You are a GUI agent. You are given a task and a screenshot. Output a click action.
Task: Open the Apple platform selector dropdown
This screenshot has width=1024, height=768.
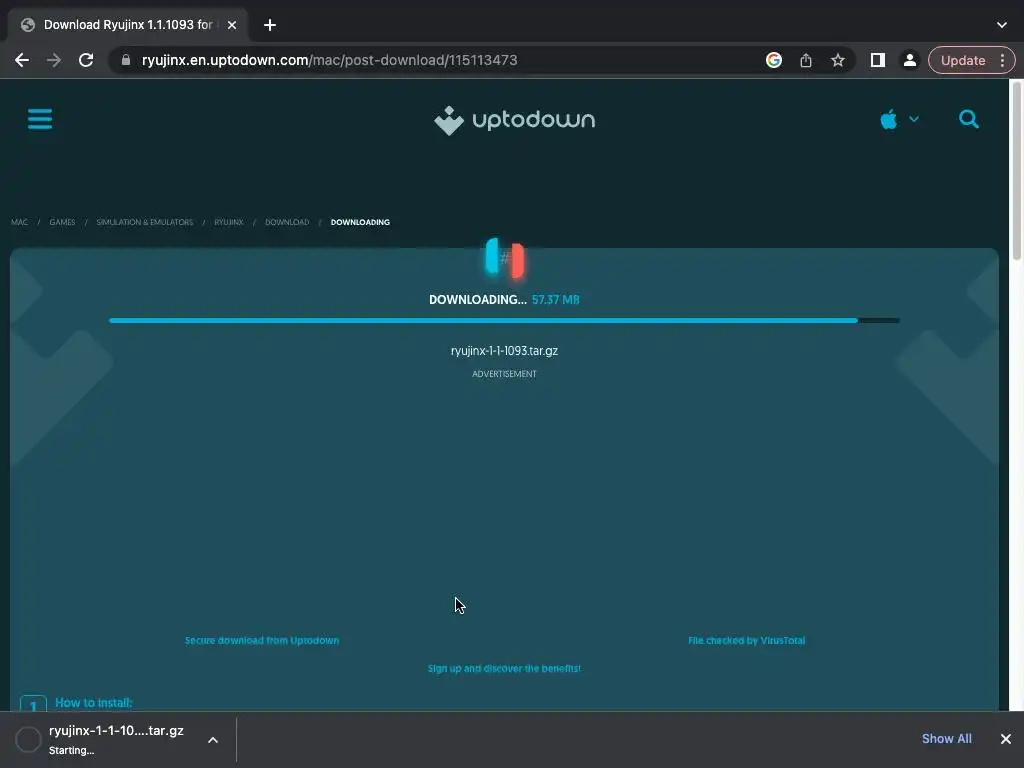point(899,120)
